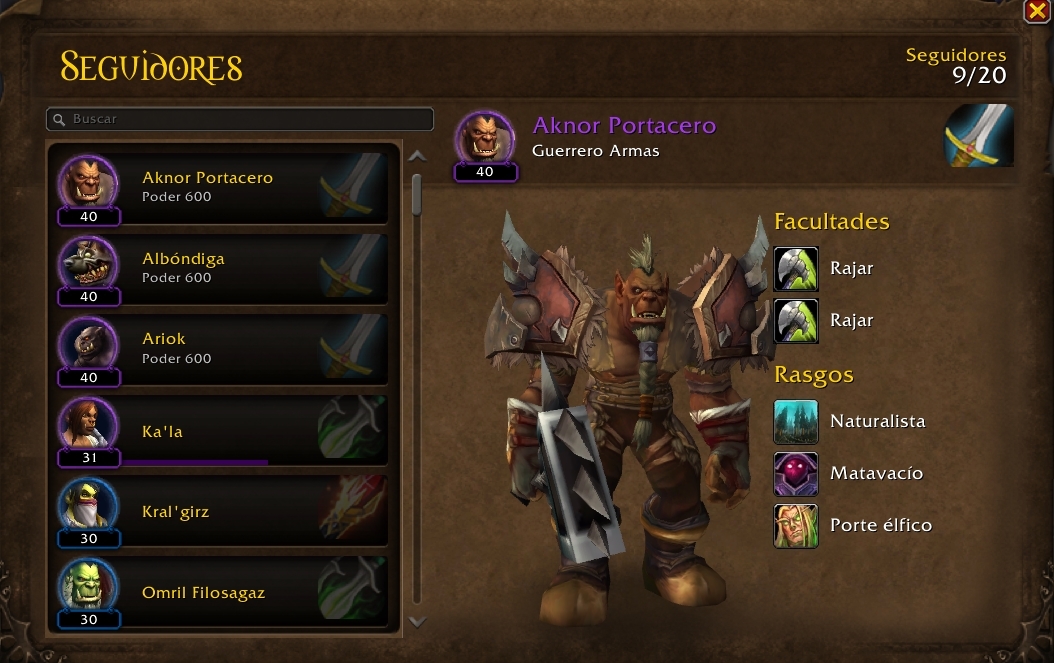The image size is (1054, 663).
Task: Select the Matavacío trait icon
Action: point(796,473)
